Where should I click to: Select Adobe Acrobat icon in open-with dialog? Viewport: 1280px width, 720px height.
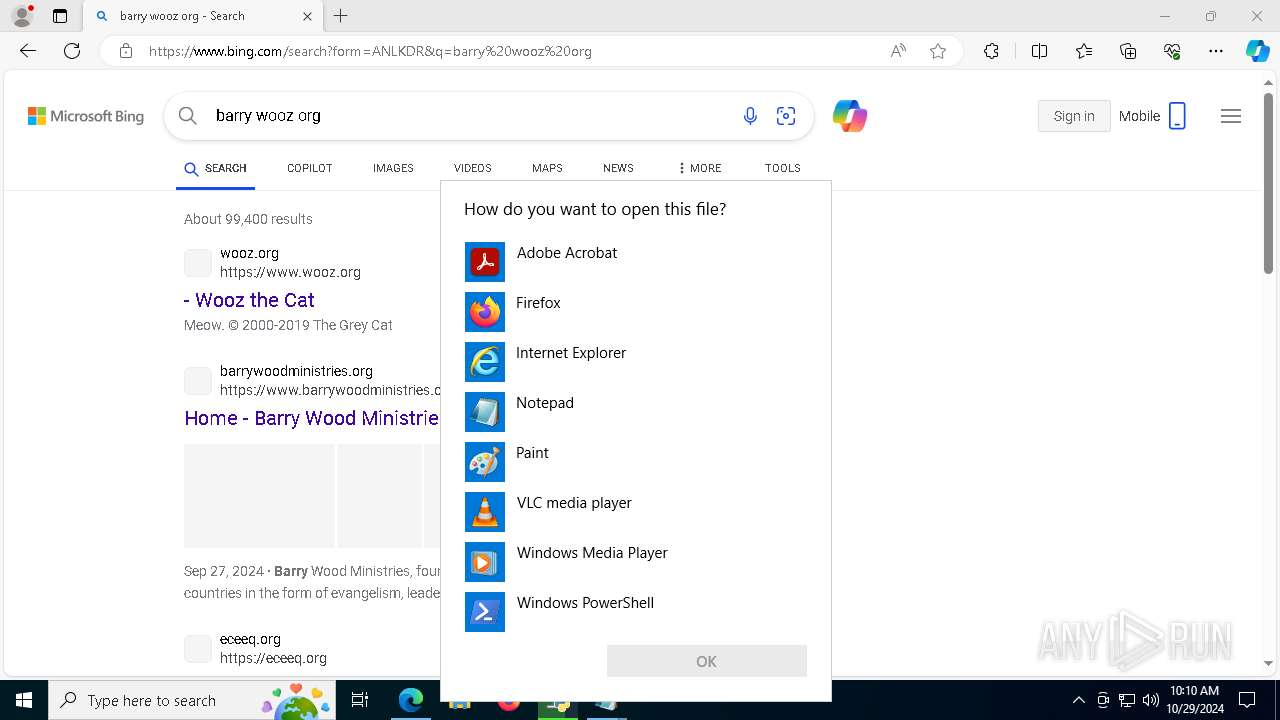click(485, 262)
